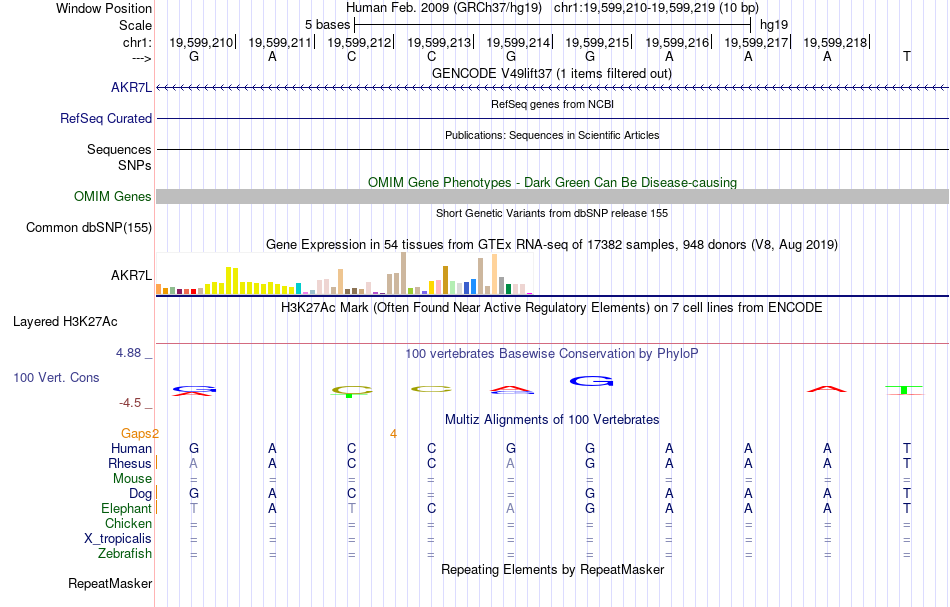Click the Scale label
The height and width of the screenshot is (607, 950).
coord(135,26)
